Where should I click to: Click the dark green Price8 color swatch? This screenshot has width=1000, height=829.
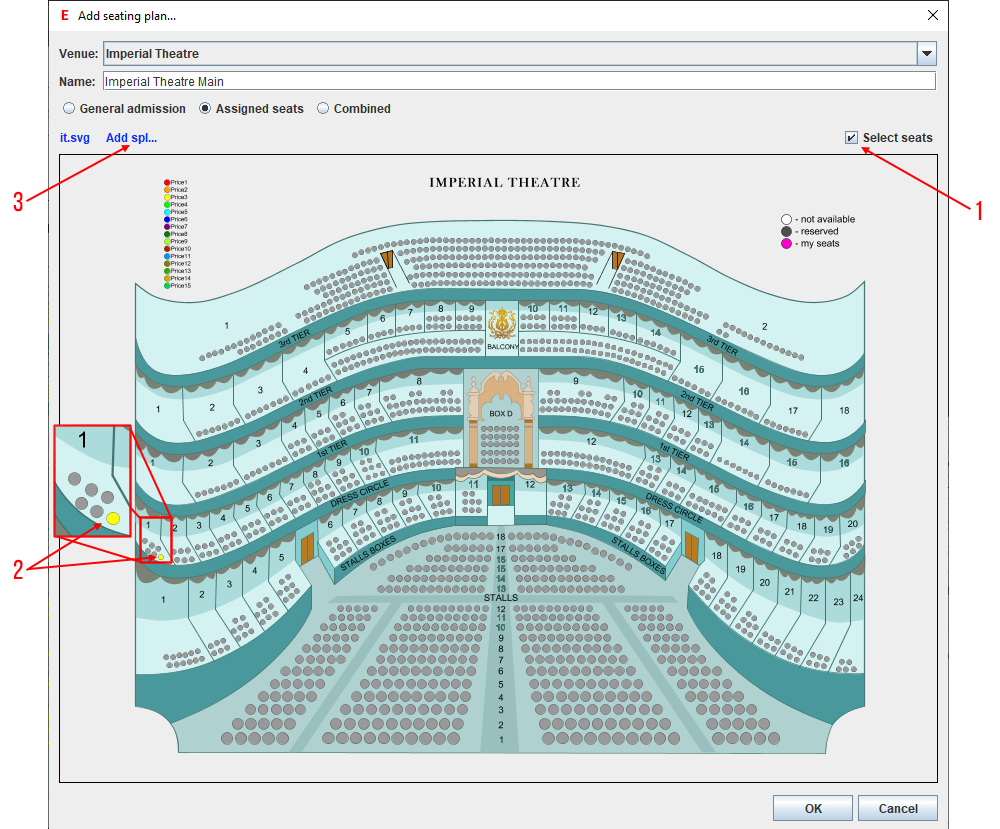(x=167, y=234)
